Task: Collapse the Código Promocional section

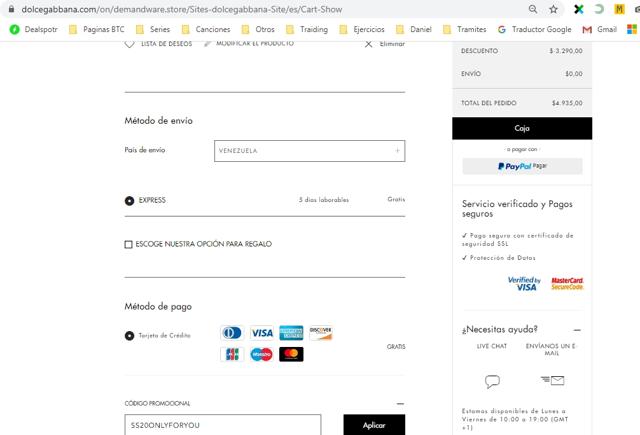Action: [400, 404]
